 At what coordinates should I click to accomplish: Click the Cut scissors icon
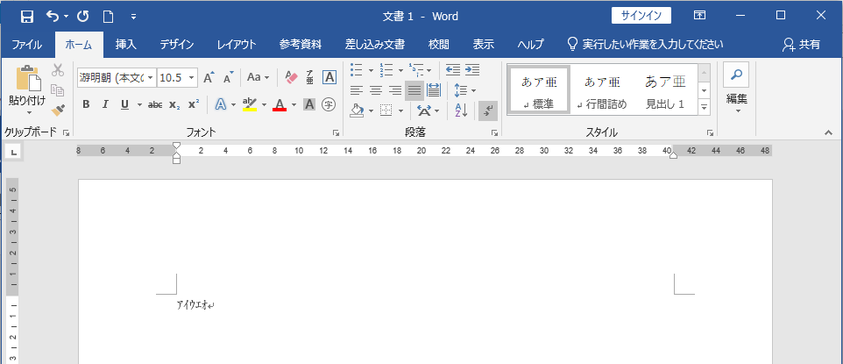point(58,70)
